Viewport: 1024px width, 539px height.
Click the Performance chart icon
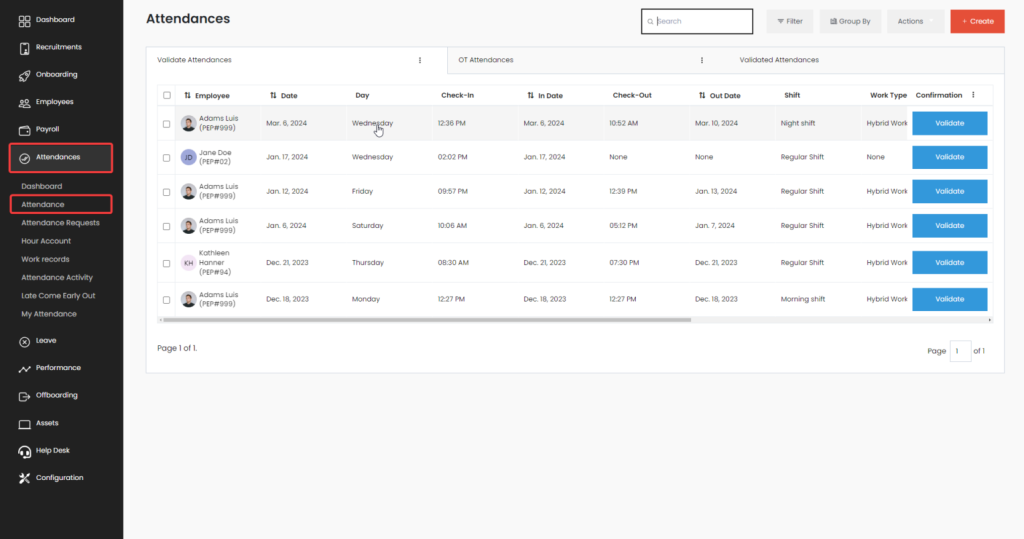25,368
